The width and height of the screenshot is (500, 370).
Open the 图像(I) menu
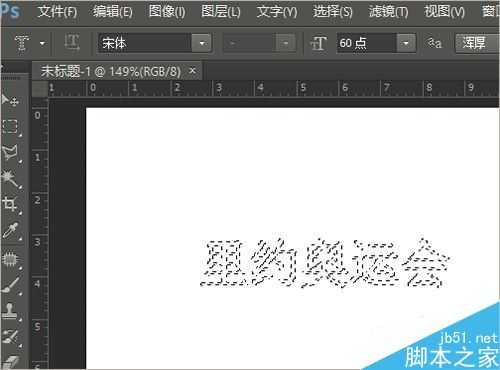(167, 12)
